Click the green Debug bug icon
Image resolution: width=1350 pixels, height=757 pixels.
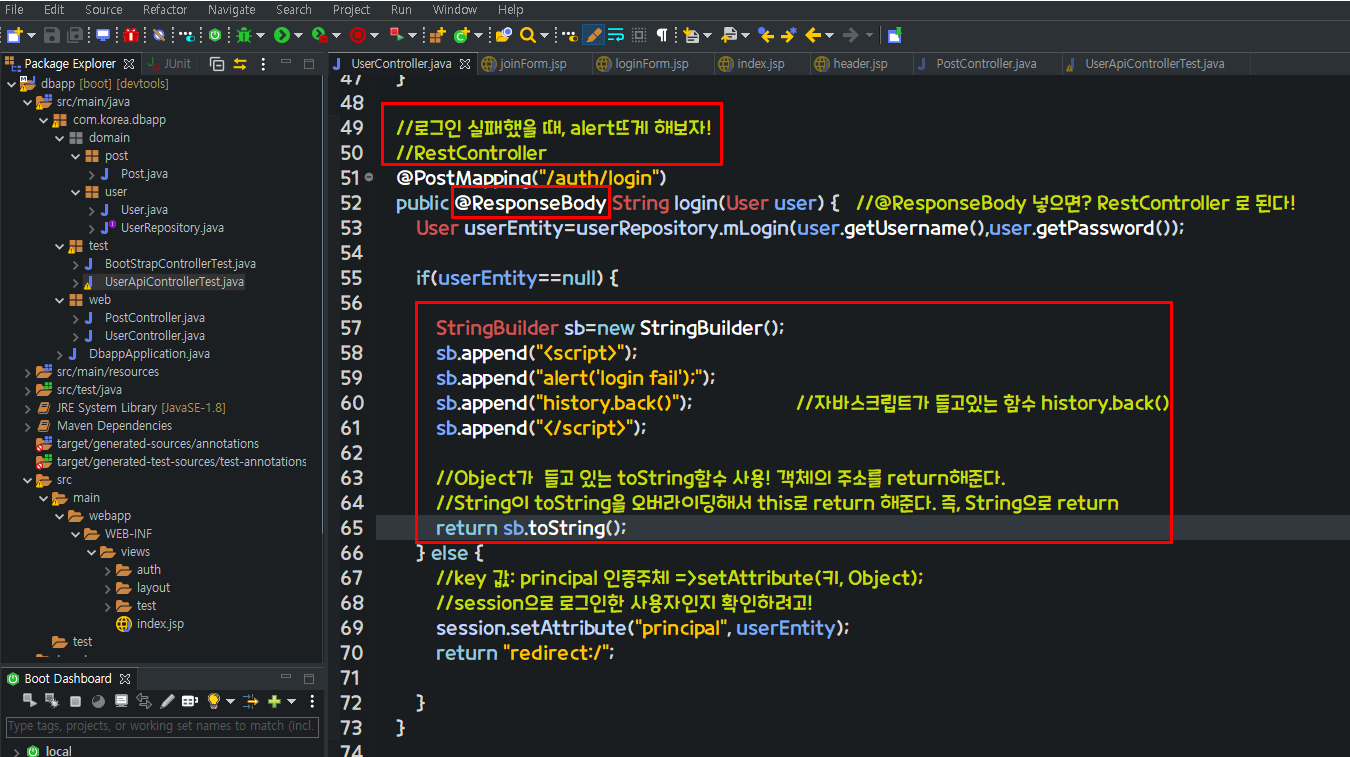[x=243, y=35]
